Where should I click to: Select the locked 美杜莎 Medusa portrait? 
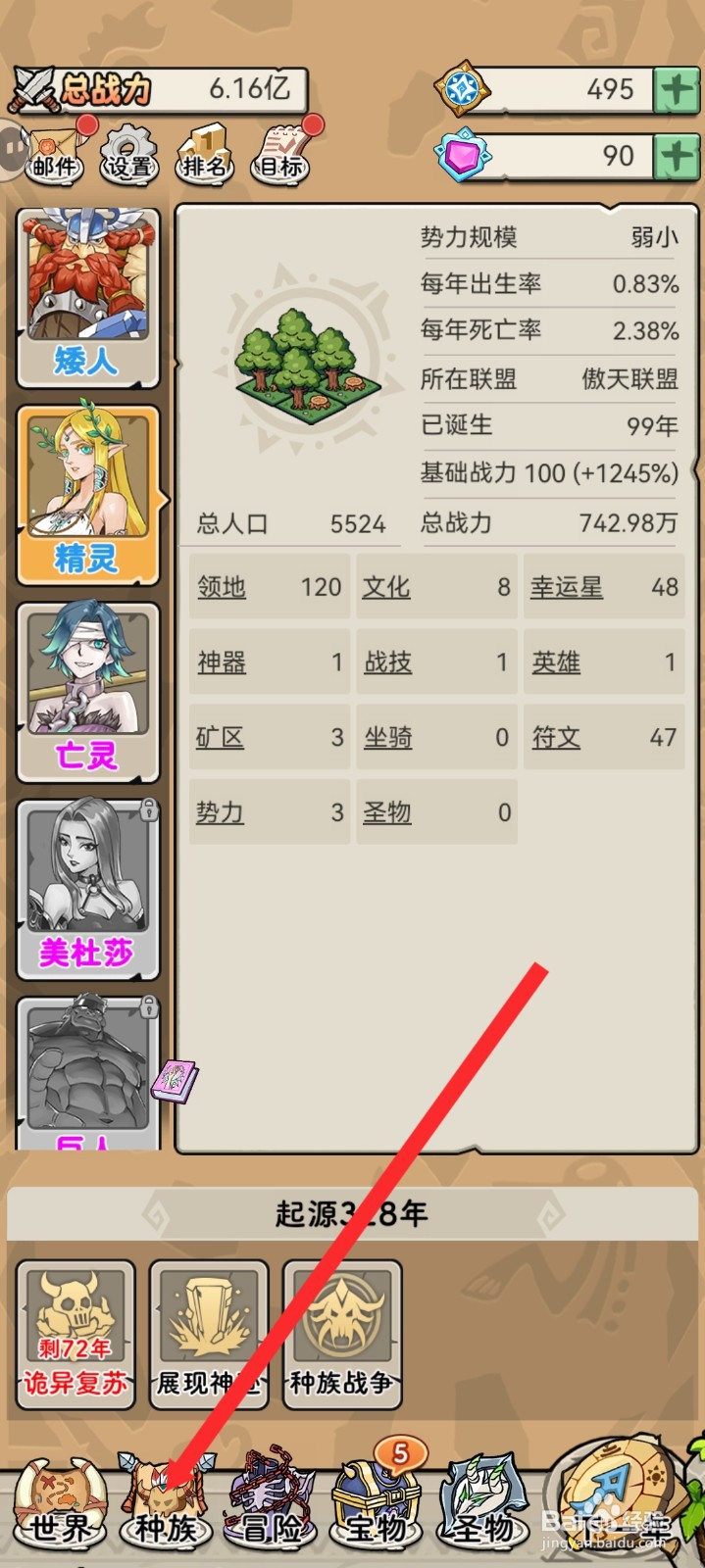(88, 890)
